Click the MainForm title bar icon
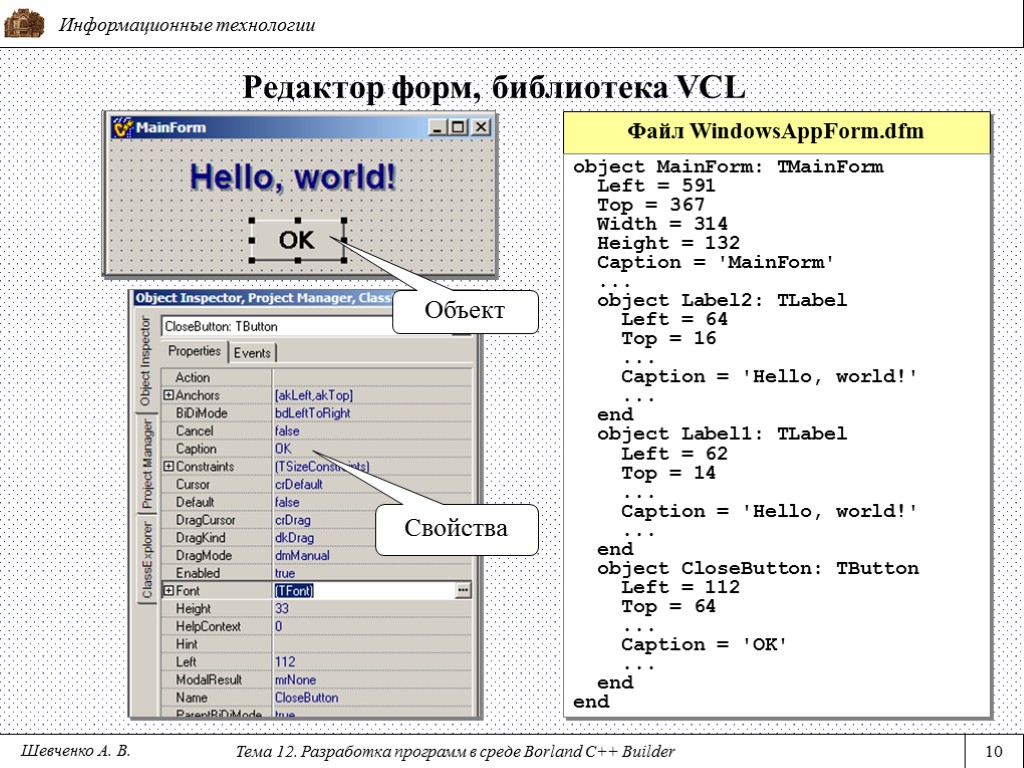The width and height of the screenshot is (1024, 768). tap(121, 127)
